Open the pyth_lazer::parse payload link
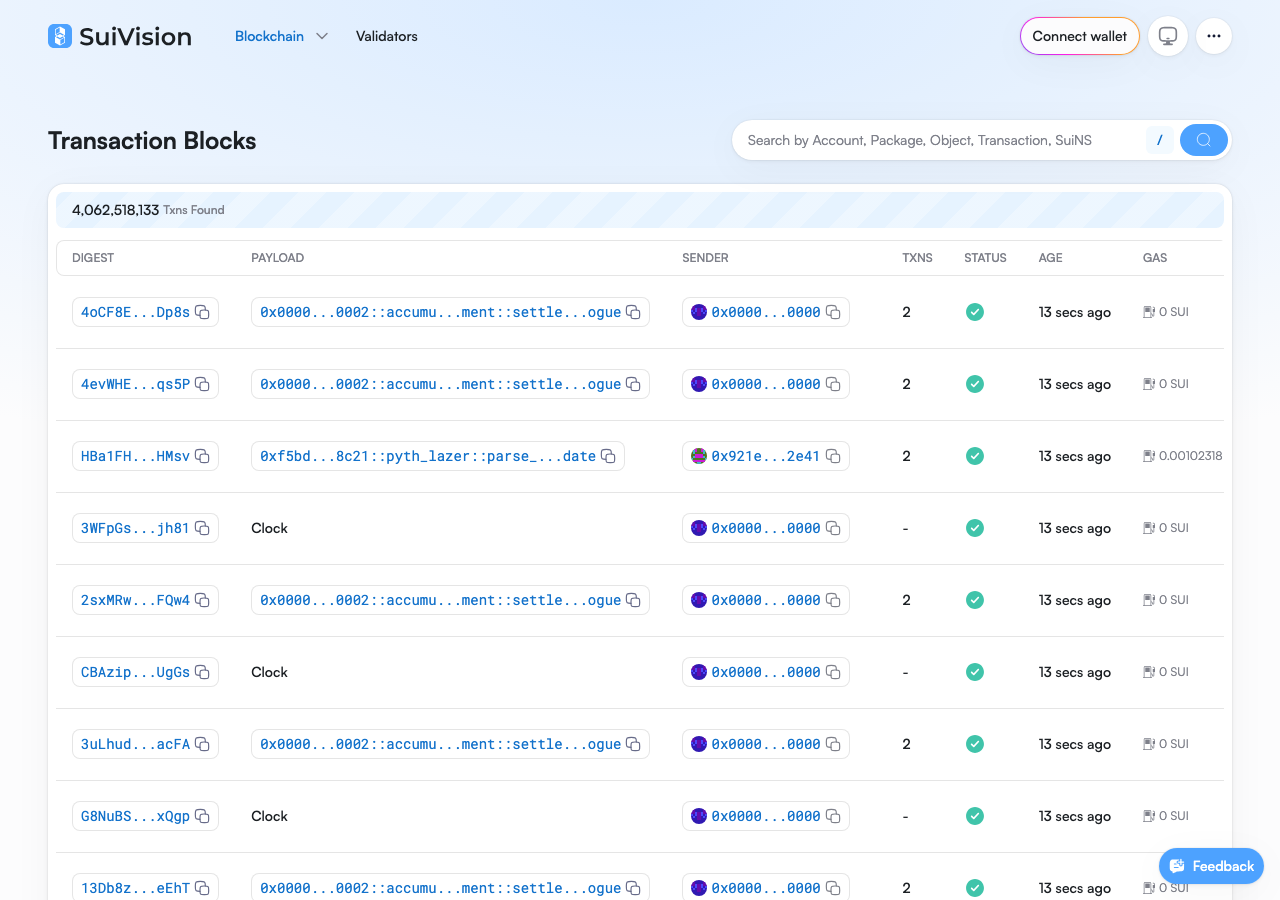Image resolution: width=1280 pixels, height=900 pixels. [428, 456]
